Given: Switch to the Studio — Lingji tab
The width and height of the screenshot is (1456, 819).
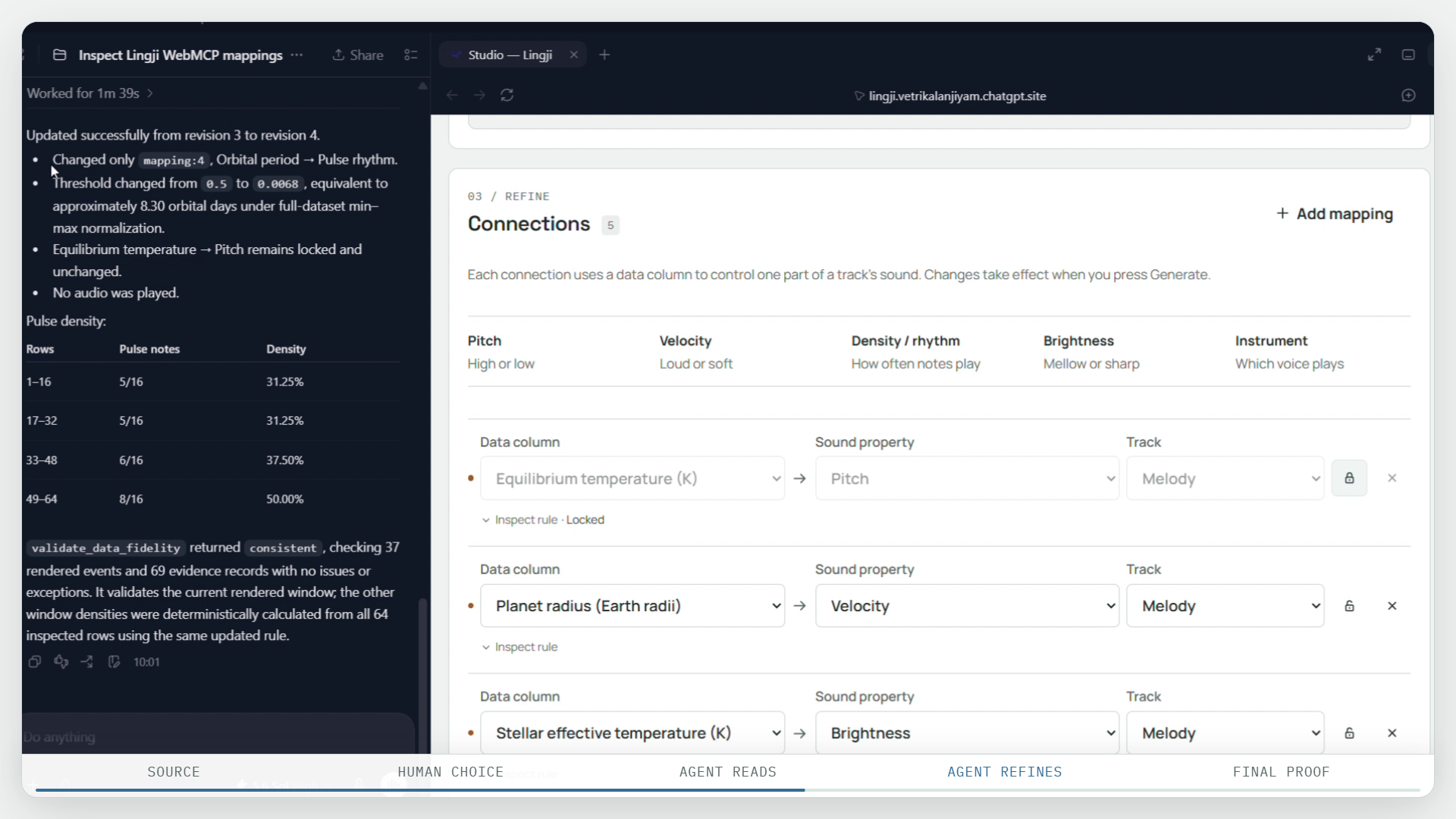Looking at the screenshot, I should pyautogui.click(x=510, y=55).
